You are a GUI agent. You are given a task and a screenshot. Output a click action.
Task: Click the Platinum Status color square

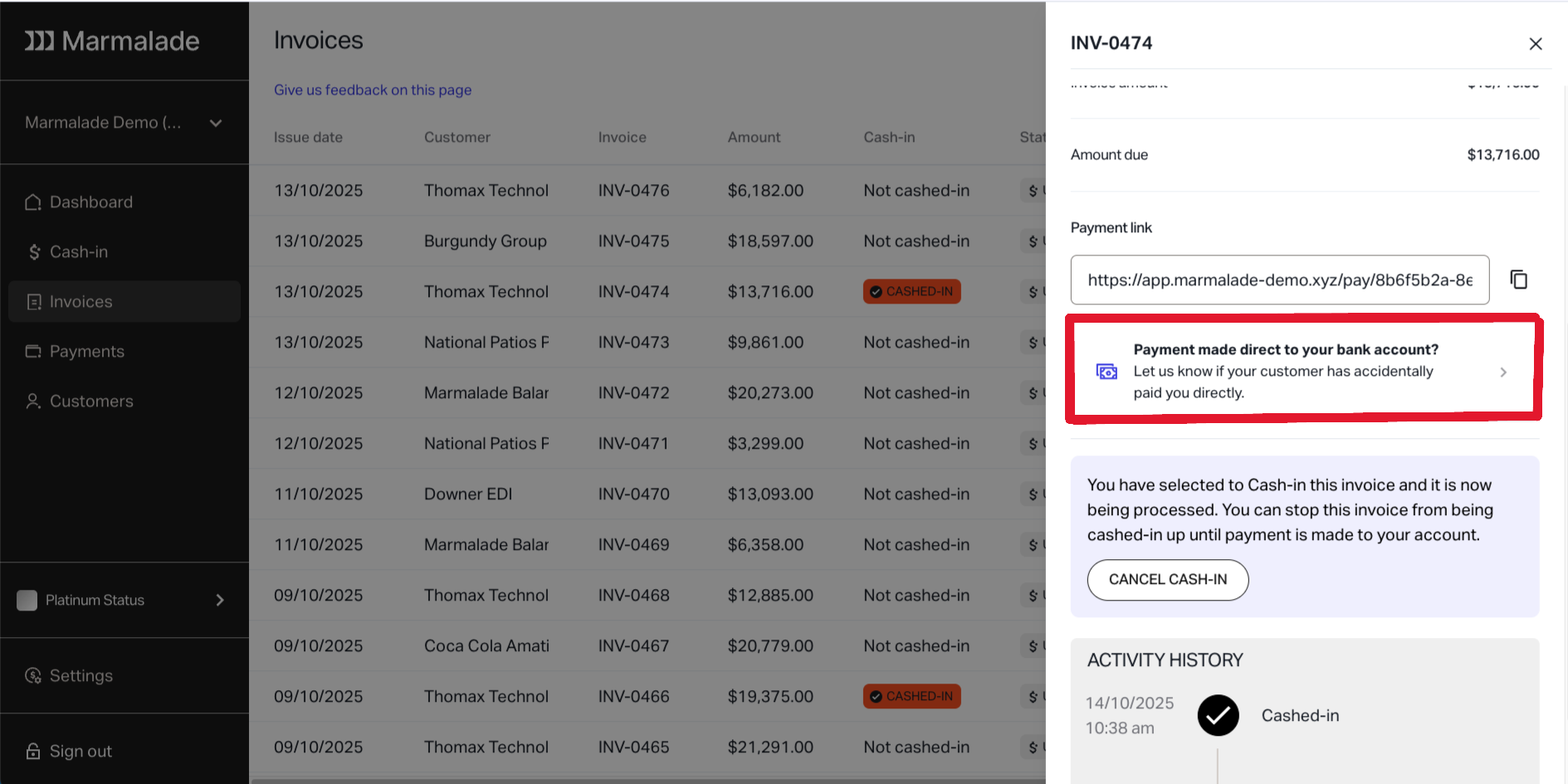[x=27, y=600]
